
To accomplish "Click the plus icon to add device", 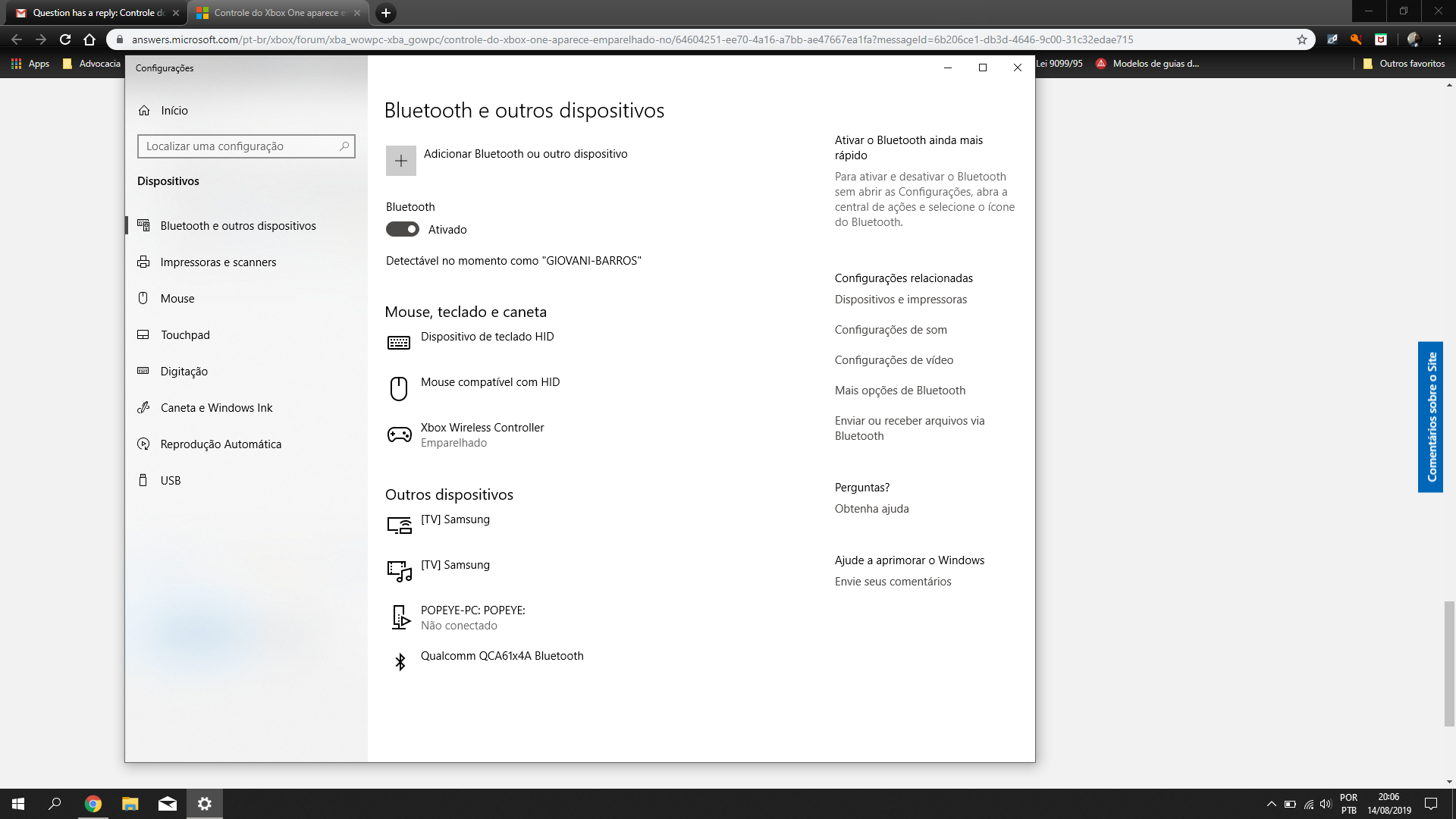I will click(401, 161).
